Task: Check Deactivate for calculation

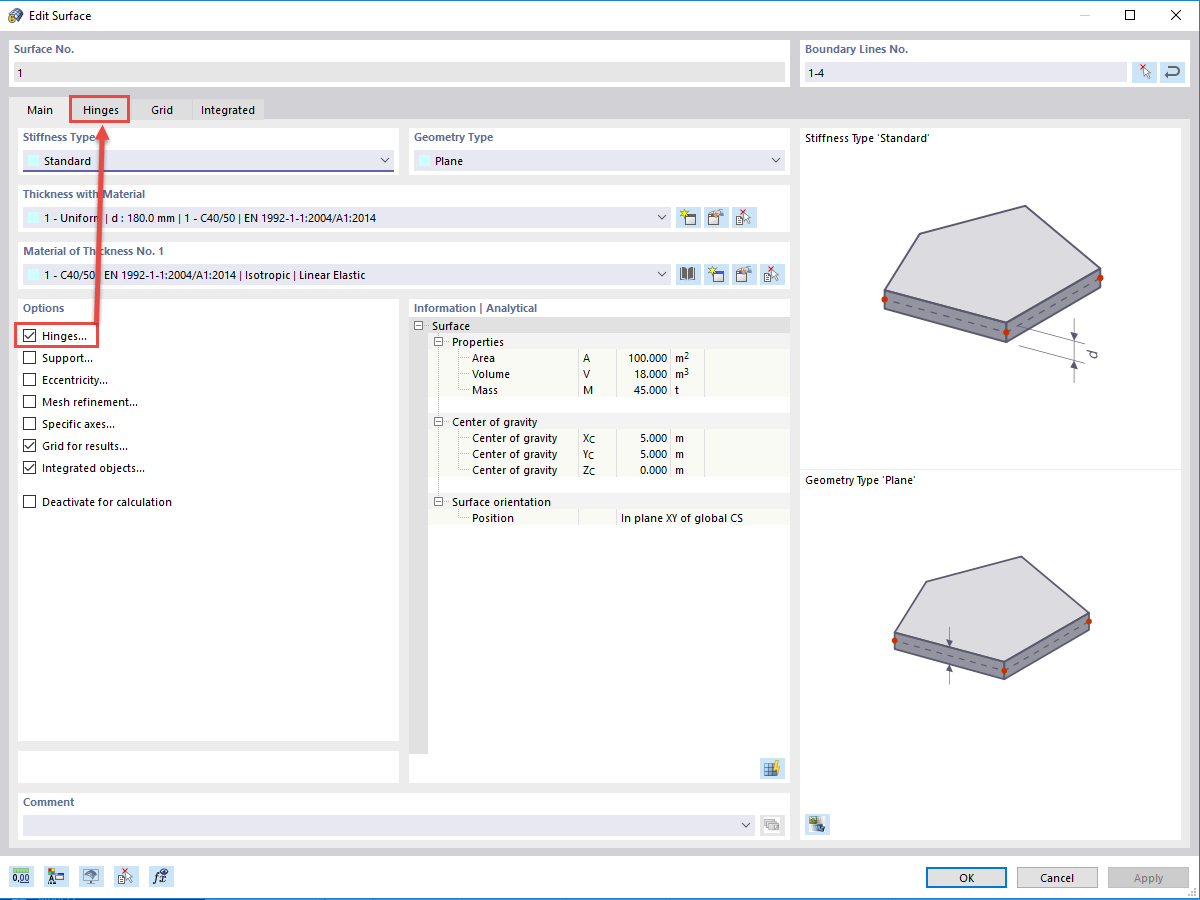Action: 29,502
